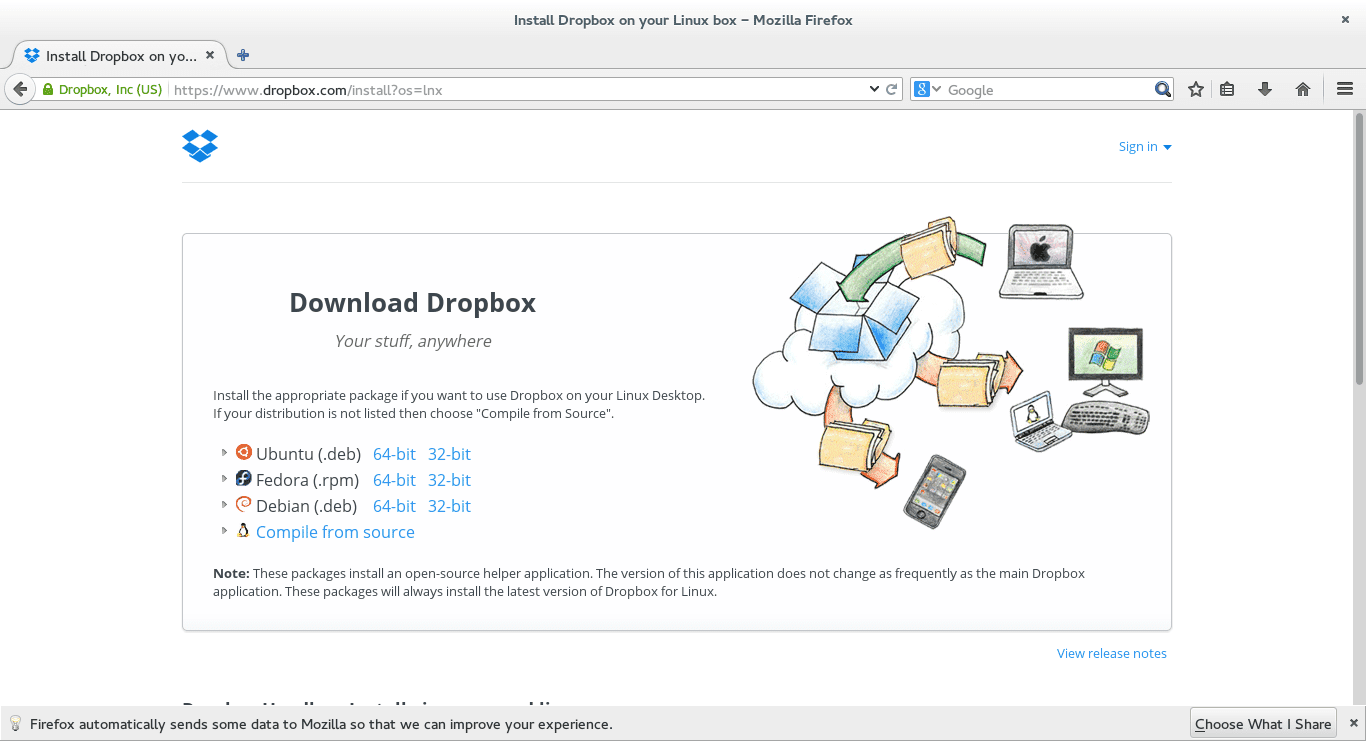Screen dimensions: 1366x741
Task: Click the vertical page scrollbar thumb
Action: (1359, 248)
